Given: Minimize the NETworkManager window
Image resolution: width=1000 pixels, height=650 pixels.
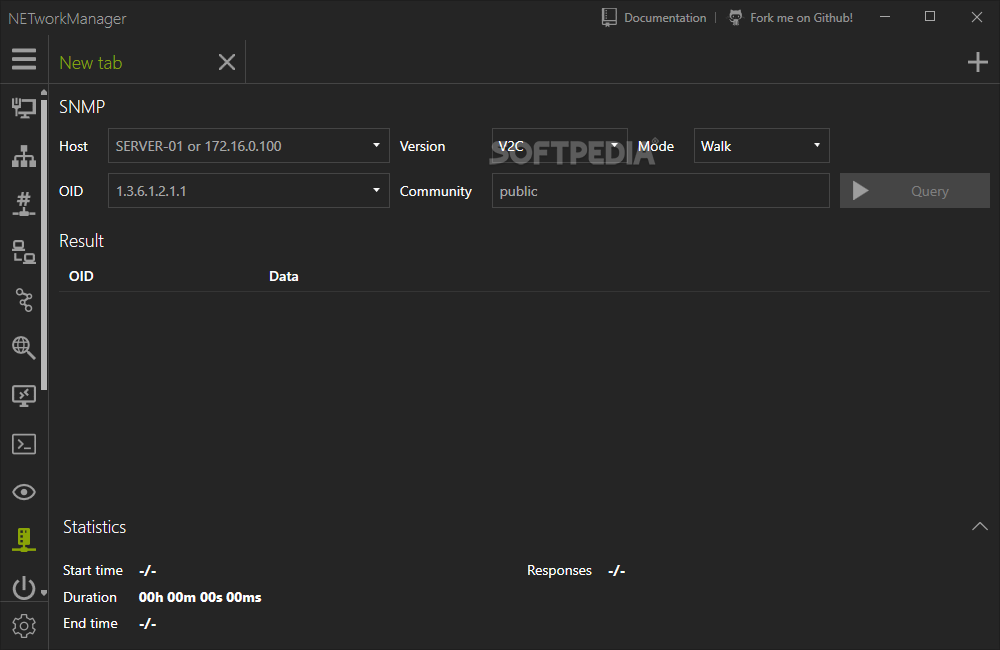Looking at the screenshot, I should [x=885, y=17].
